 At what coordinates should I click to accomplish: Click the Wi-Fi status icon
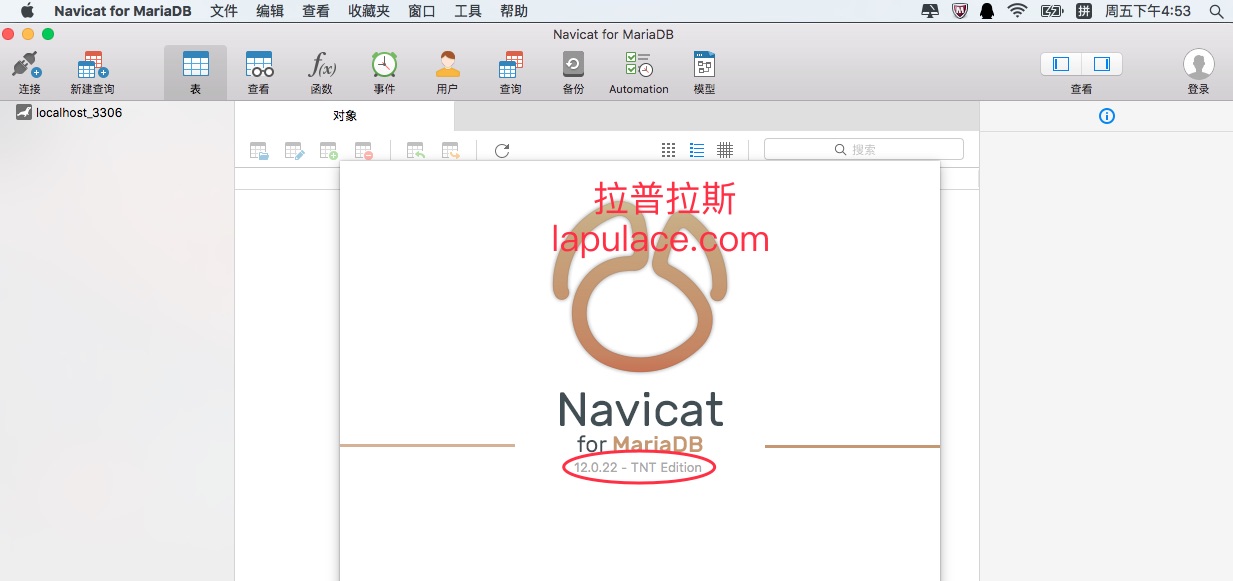click(1018, 11)
